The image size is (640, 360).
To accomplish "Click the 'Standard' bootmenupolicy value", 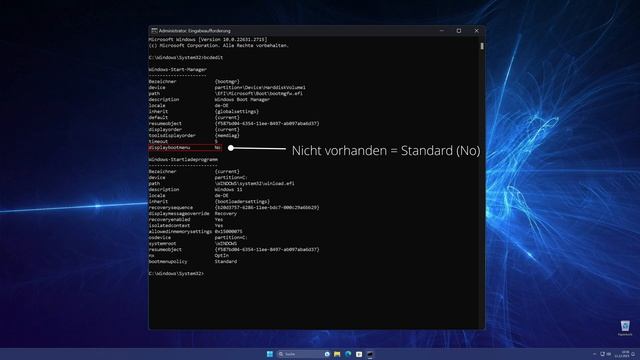I will [226, 262].
